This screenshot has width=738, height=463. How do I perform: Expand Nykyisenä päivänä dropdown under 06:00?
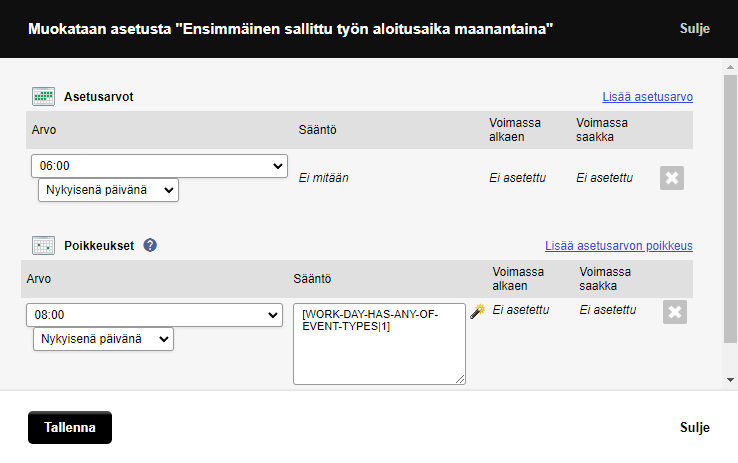pos(108,190)
